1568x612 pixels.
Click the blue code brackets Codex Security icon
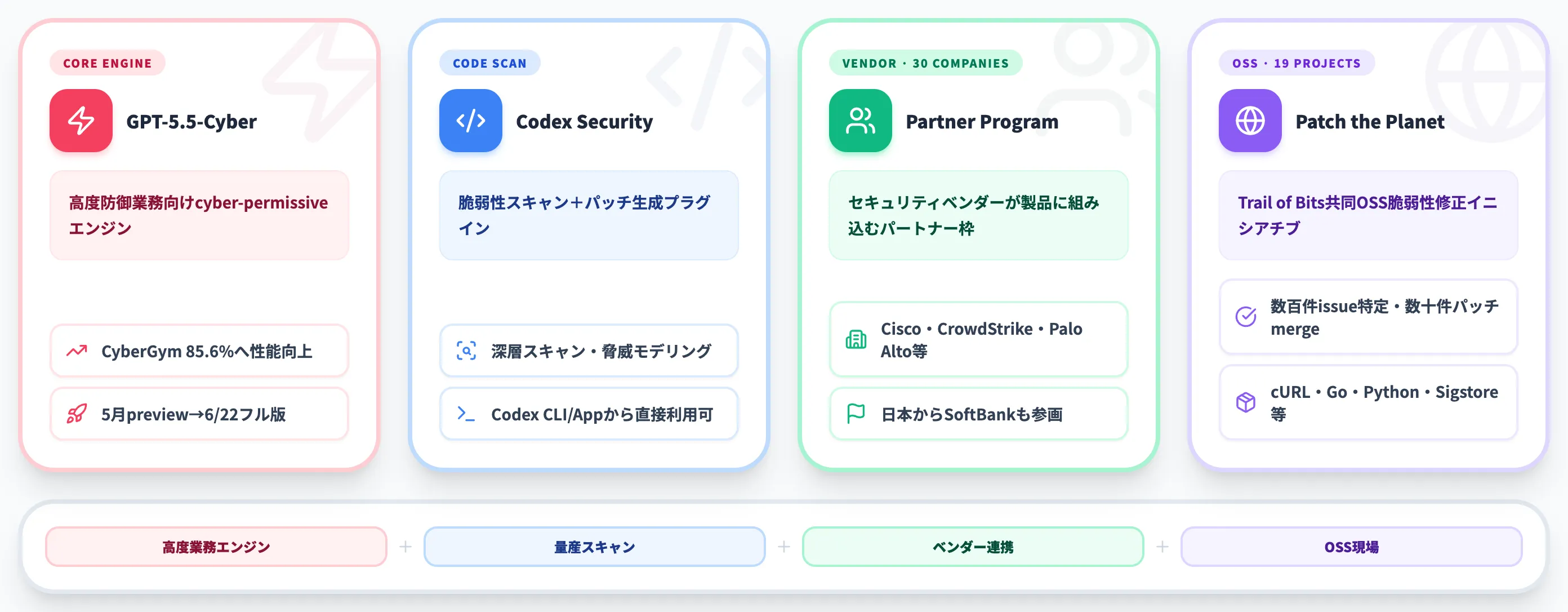click(x=470, y=121)
